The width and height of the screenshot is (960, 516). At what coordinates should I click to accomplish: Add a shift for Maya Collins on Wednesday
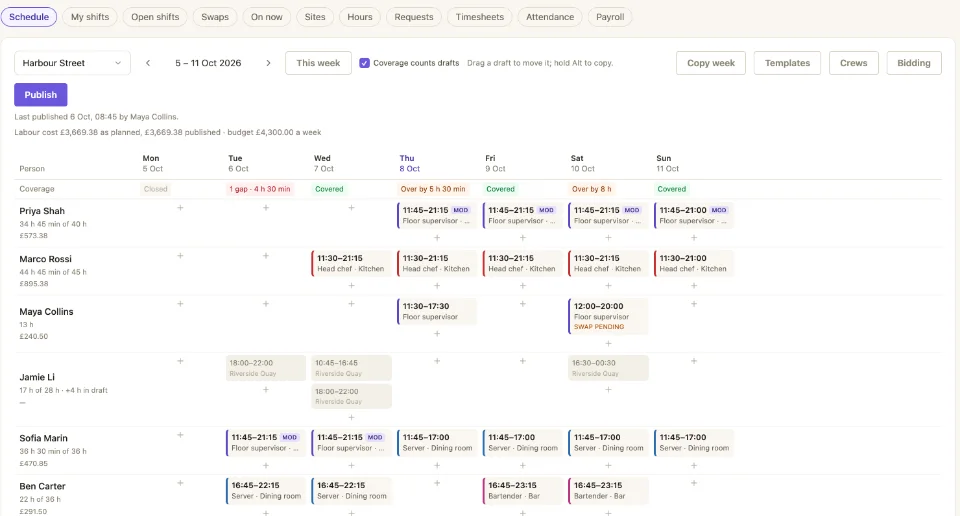point(351,304)
